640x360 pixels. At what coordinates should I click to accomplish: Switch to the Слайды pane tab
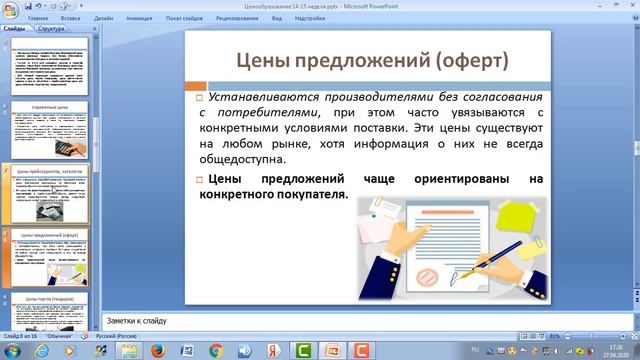(x=15, y=29)
